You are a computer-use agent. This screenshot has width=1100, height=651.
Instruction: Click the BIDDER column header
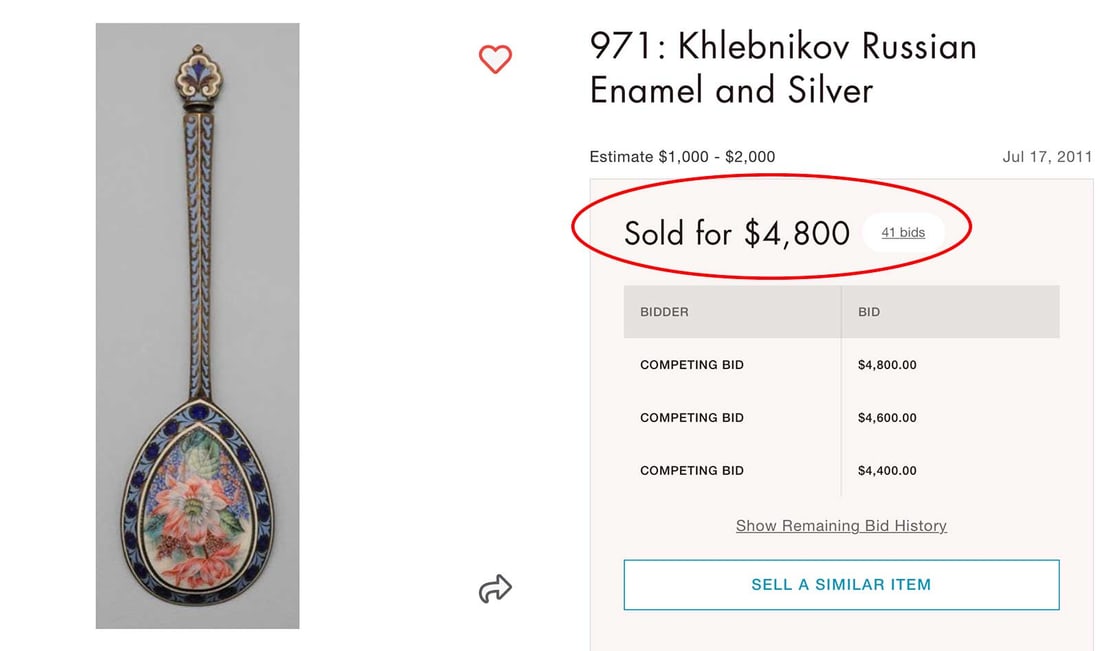665,312
